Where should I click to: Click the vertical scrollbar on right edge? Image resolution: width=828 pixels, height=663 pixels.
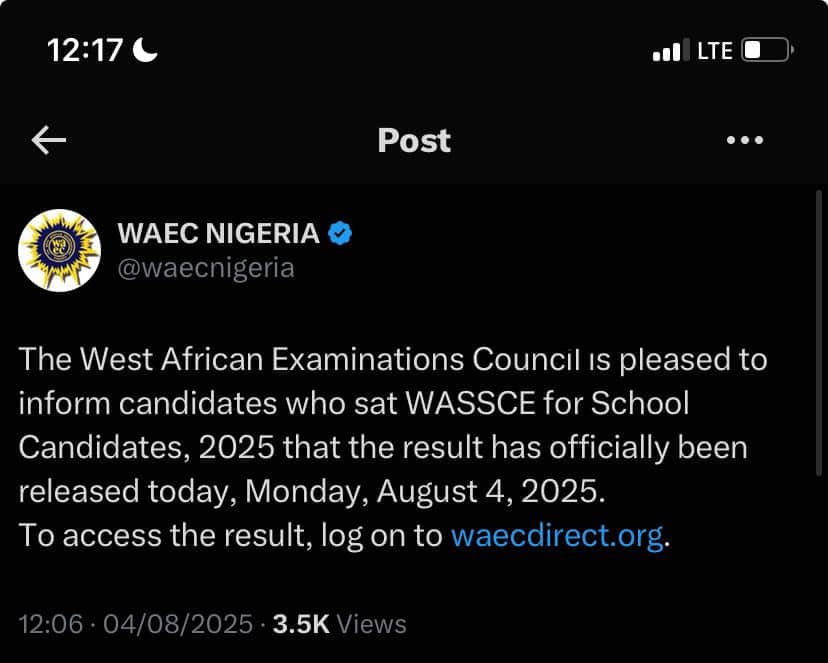coord(819,333)
